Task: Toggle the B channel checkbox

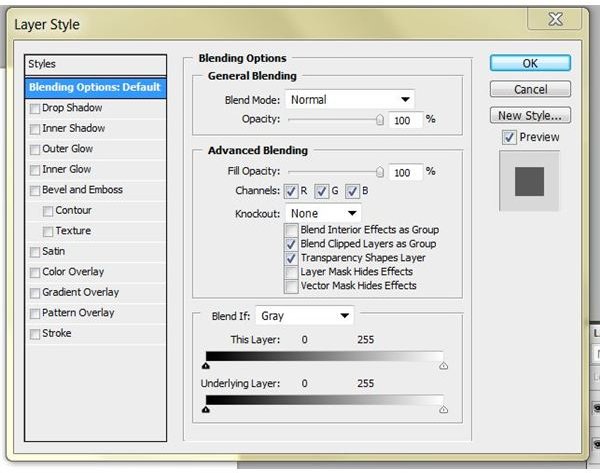Action: coord(352,191)
